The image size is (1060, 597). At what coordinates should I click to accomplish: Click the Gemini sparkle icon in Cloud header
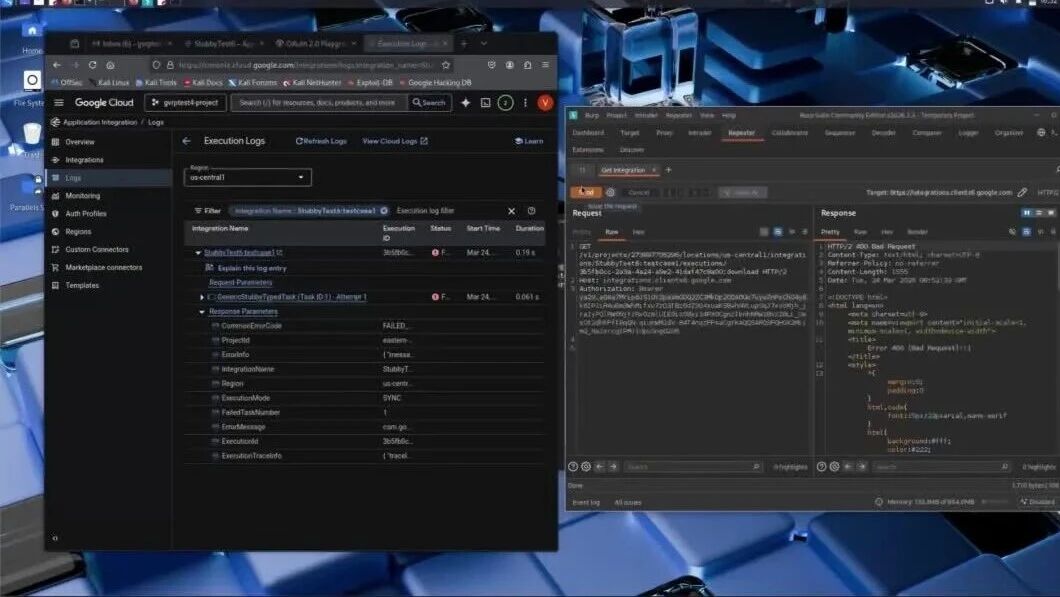point(466,103)
